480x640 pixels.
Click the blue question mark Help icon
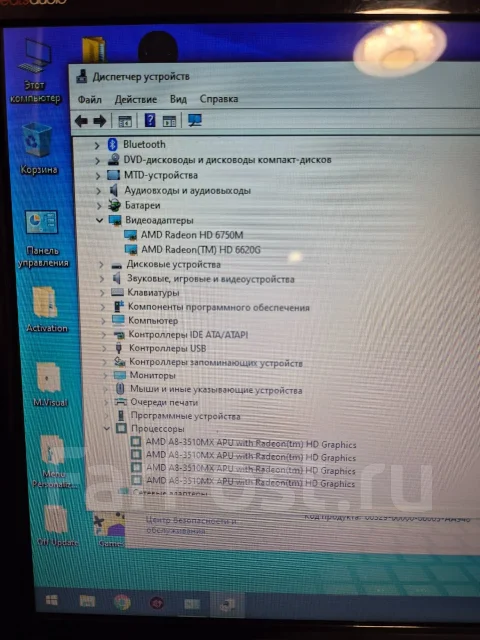coord(150,120)
